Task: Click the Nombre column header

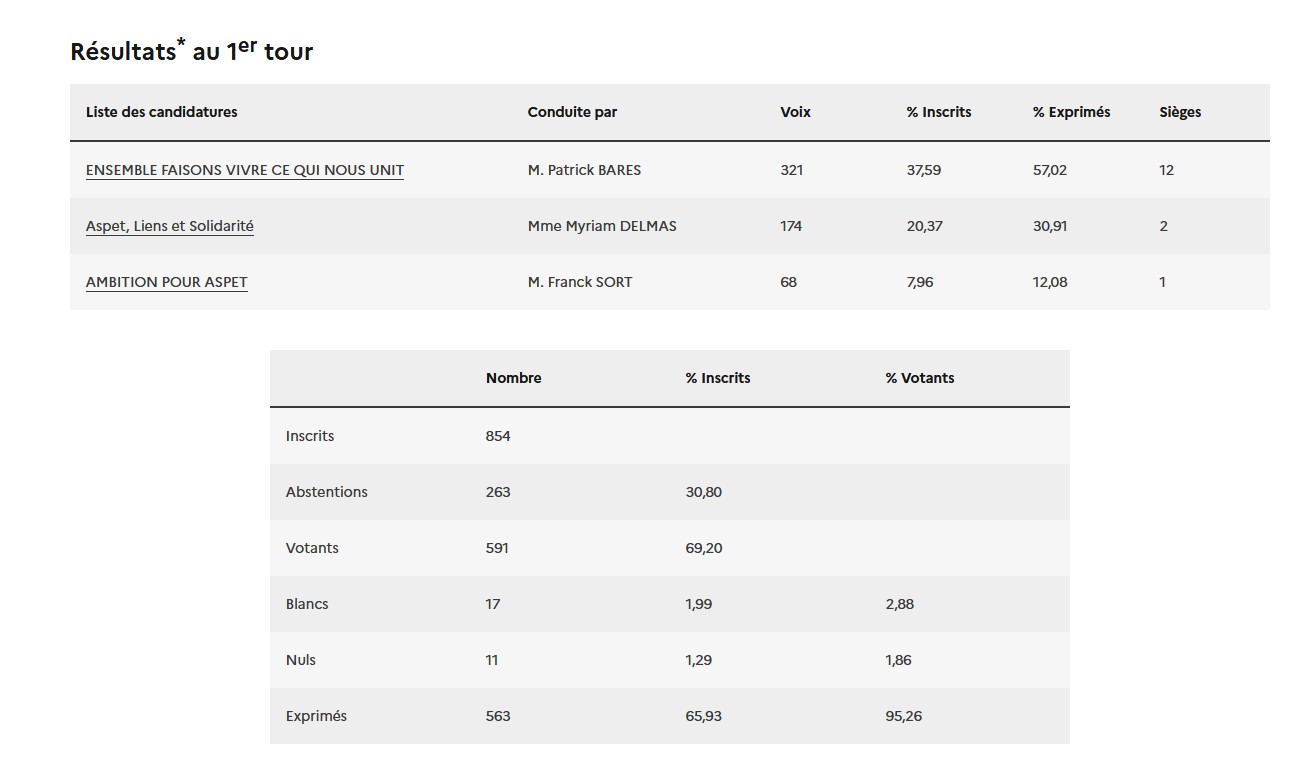Action: click(x=514, y=378)
